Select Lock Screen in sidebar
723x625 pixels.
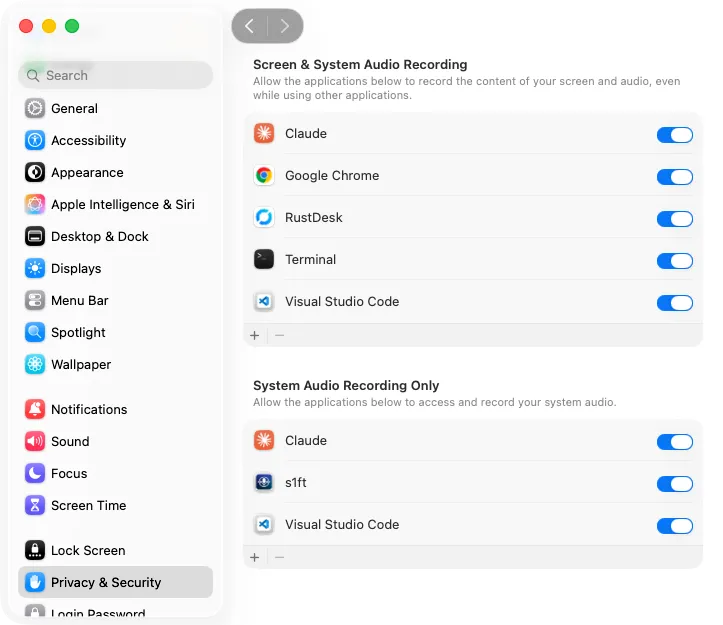pos(115,550)
